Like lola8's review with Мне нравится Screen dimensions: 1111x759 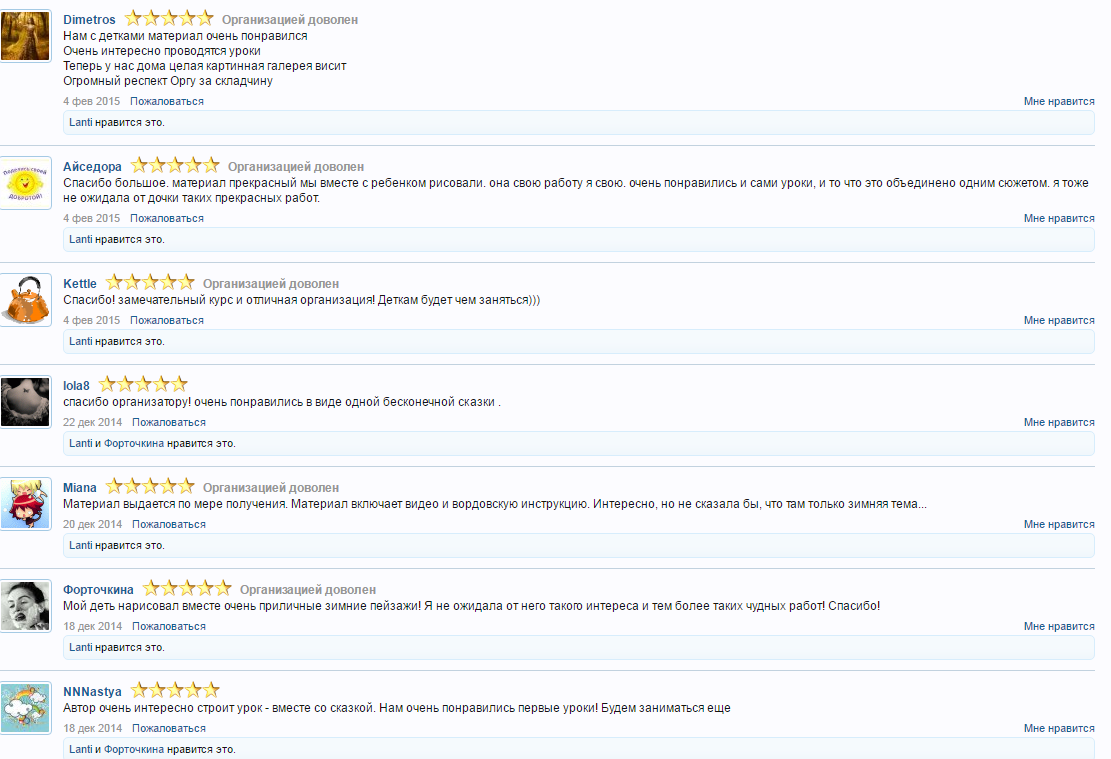pos(1059,422)
